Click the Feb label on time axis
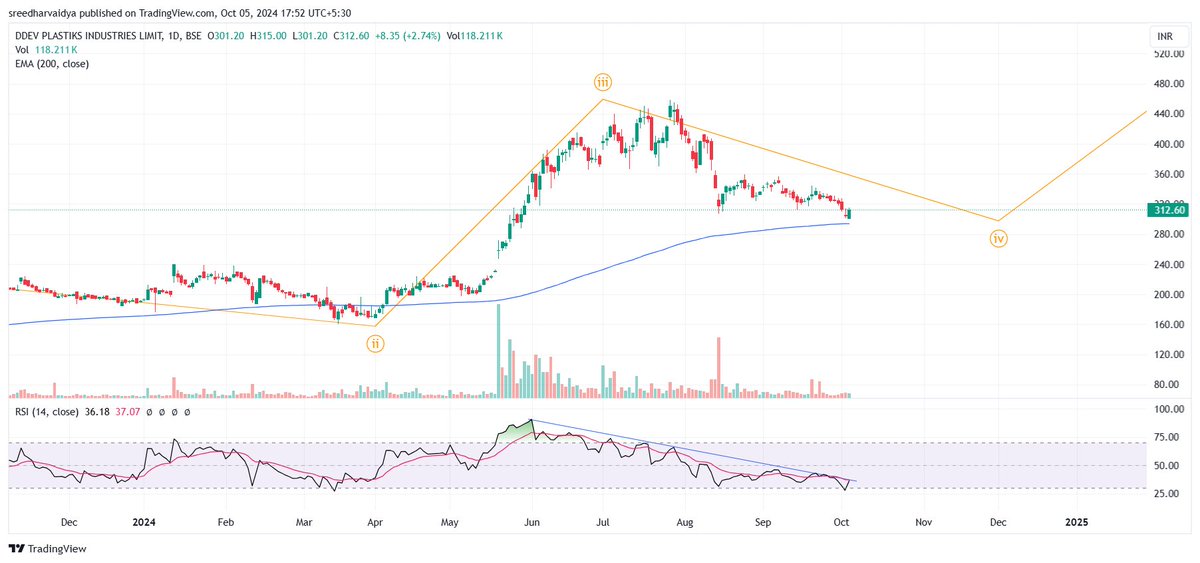This screenshot has width=1200, height=563. [x=225, y=522]
